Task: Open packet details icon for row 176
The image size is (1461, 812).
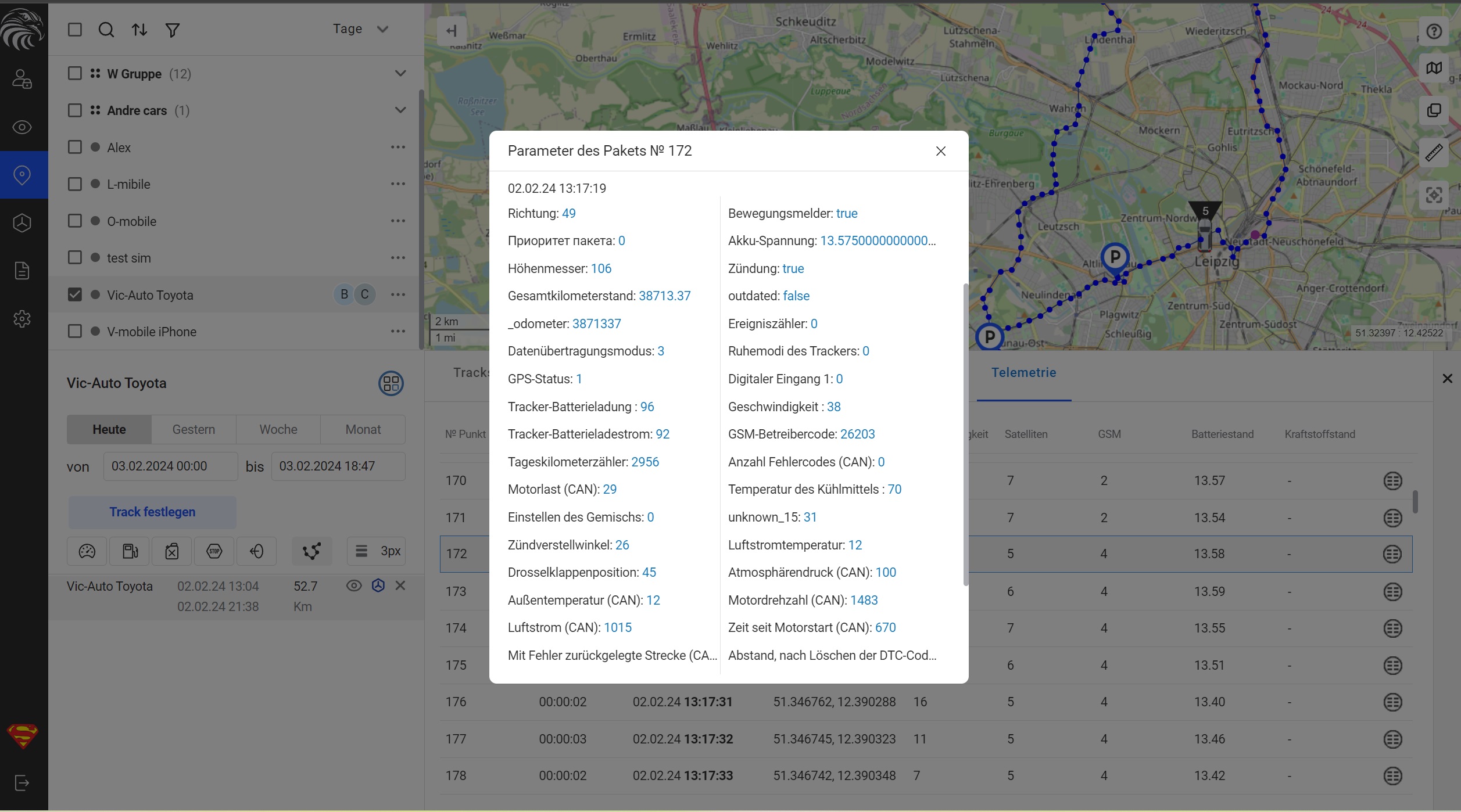Action: tap(1393, 702)
